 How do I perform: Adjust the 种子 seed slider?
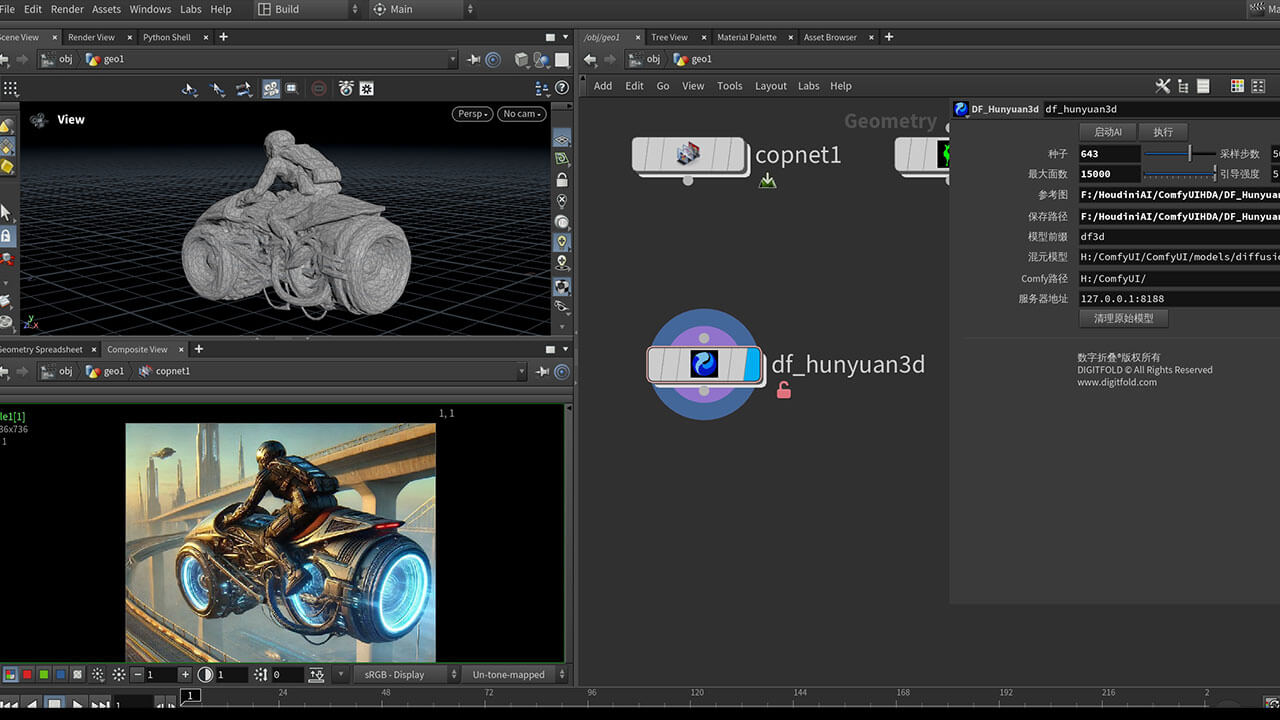[1180, 154]
